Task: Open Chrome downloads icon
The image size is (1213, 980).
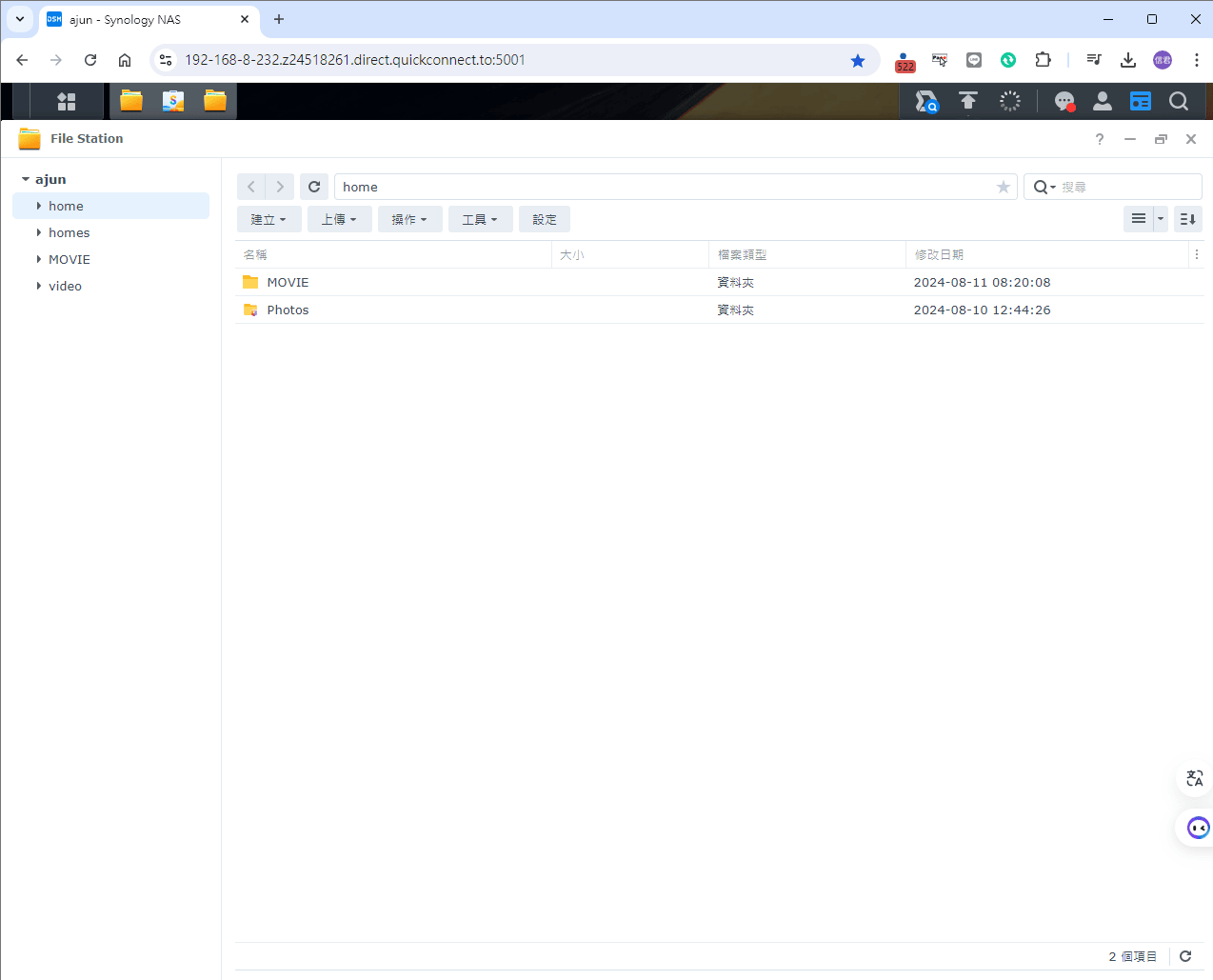Action: click(x=1128, y=60)
